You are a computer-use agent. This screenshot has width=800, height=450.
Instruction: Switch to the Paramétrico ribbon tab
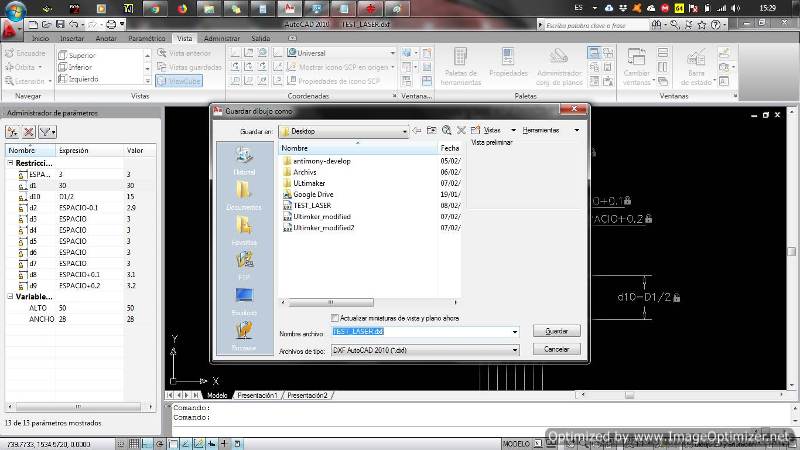point(147,38)
